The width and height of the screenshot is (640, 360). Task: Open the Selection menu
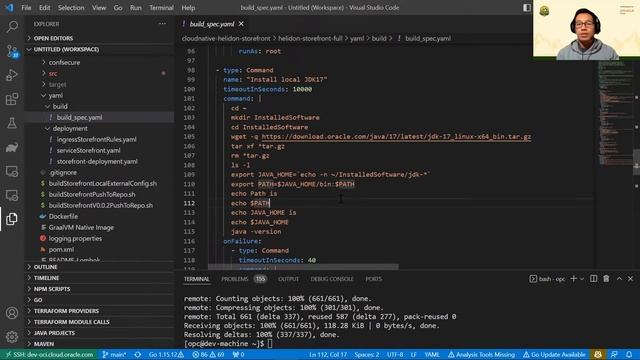[x=71, y=8]
